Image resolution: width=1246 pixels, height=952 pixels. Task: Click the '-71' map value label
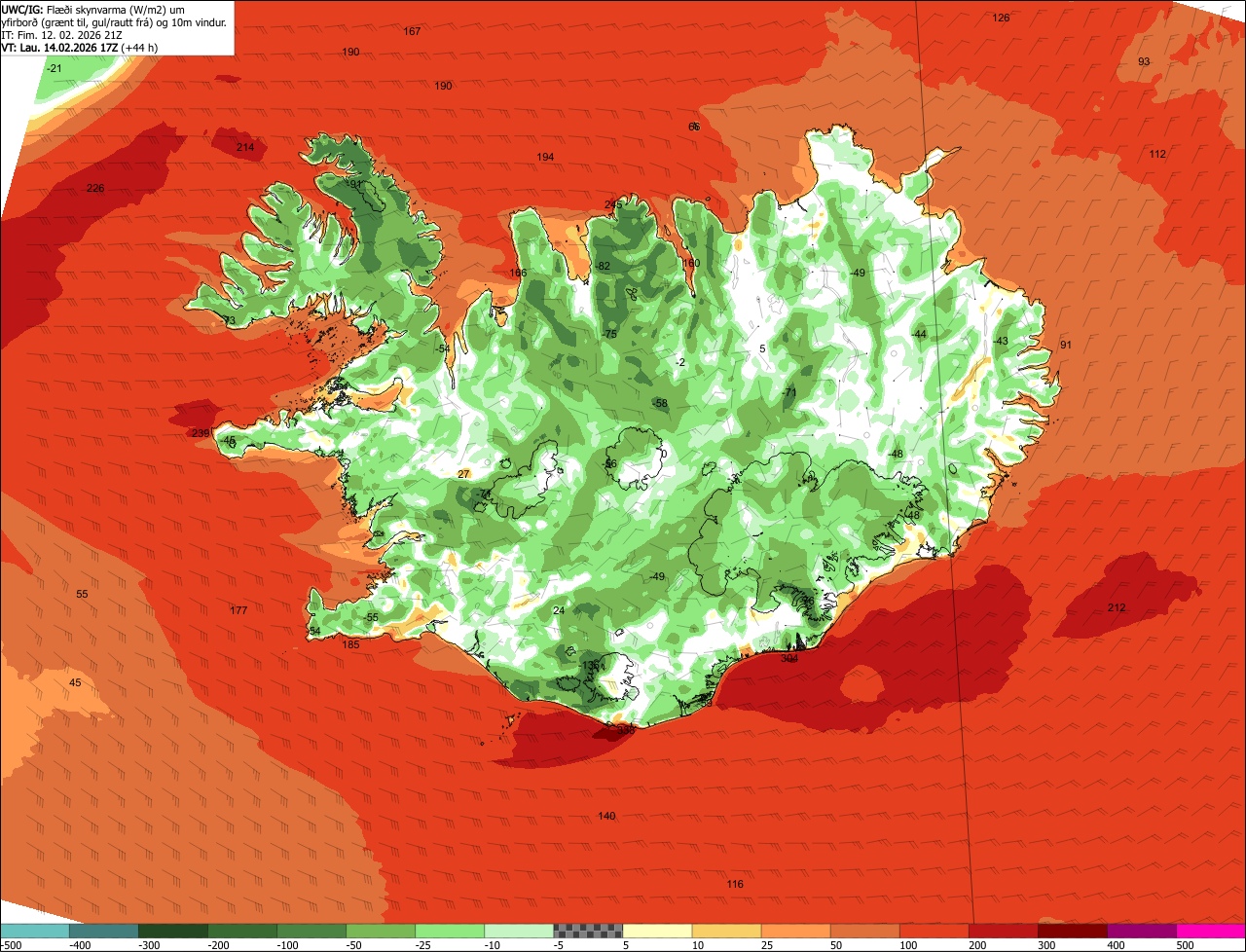point(789,392)
